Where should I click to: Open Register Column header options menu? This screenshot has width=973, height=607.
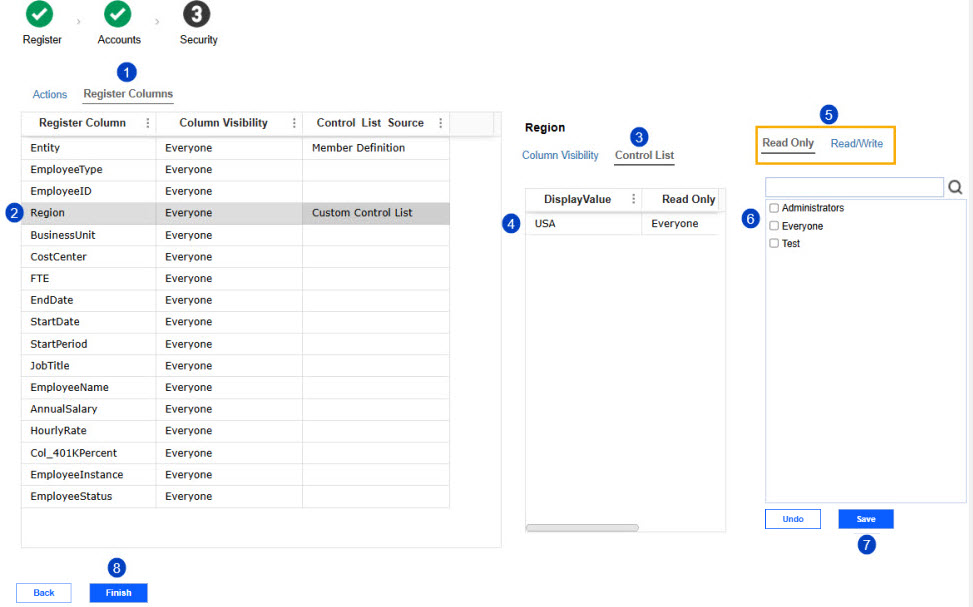tap(148, 123)
